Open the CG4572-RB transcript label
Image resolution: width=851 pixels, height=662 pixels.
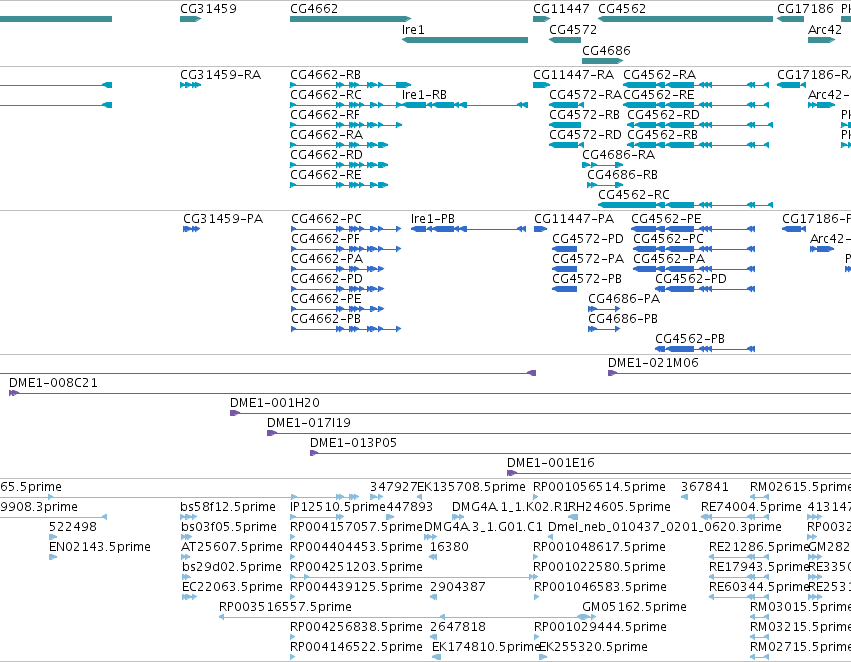tap(585, 115)
